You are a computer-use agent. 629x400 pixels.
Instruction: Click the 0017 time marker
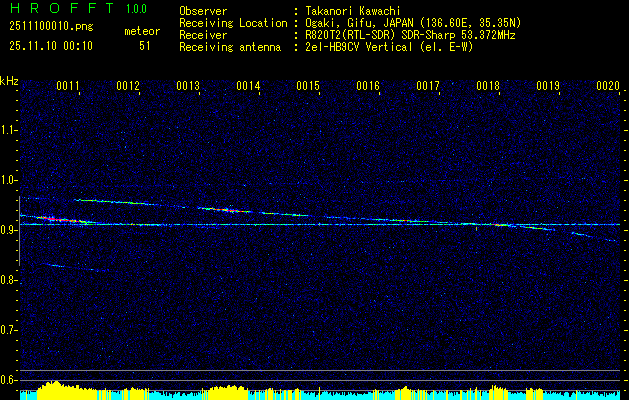click(x=428, y=87)
